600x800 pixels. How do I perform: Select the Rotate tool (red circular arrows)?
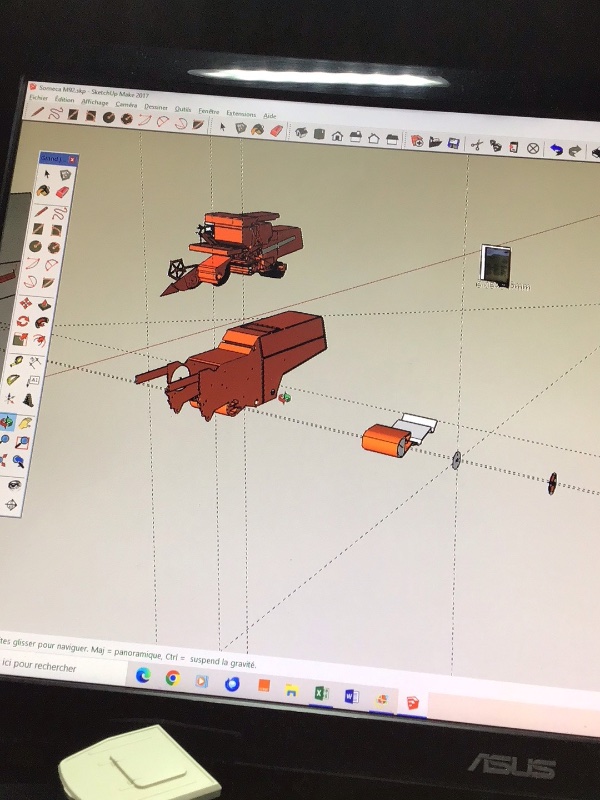coord(23,321)
